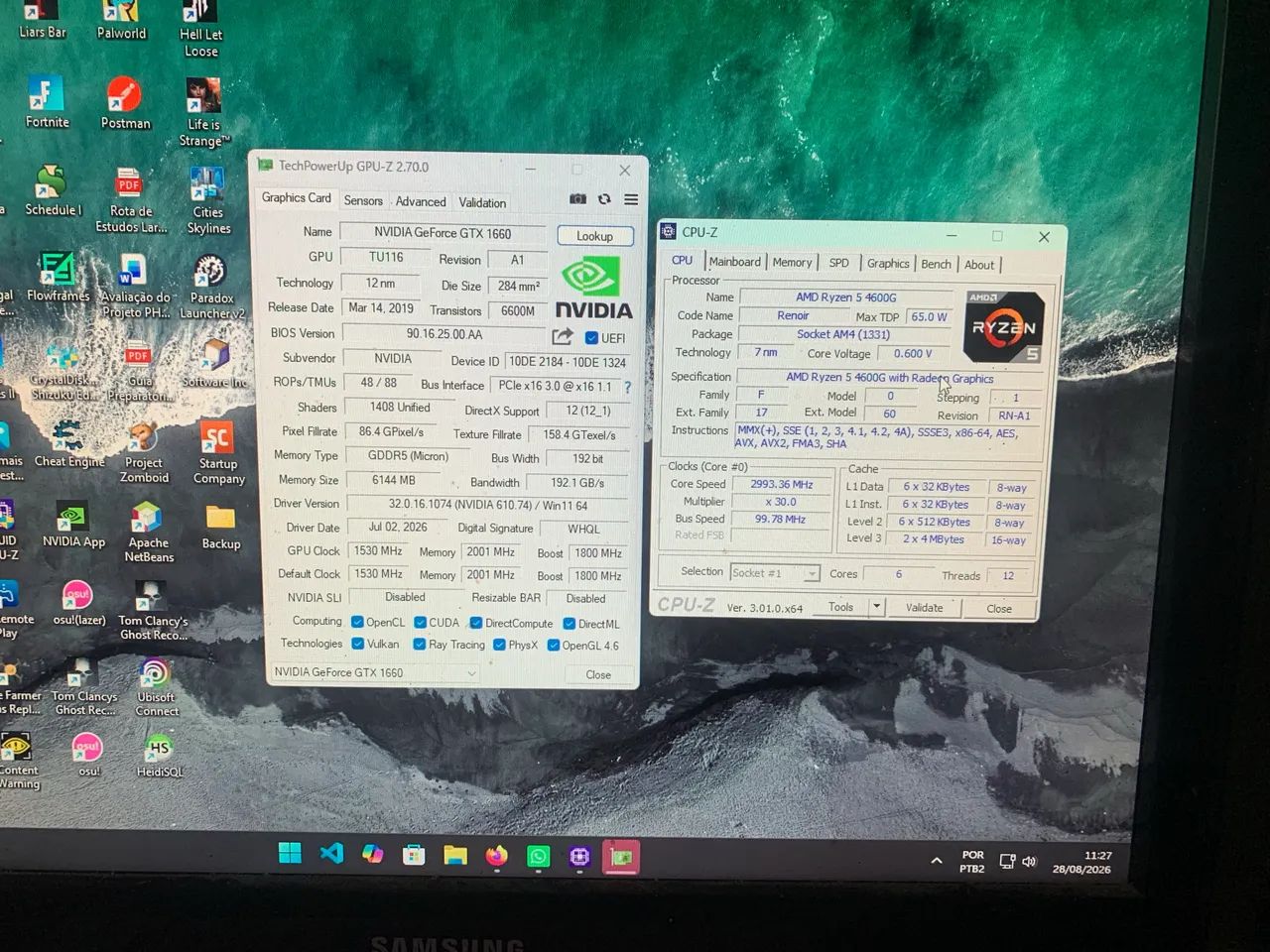Open WhatsApp from the taskbar
The width and height of the screenshot is (1270, 952).
(538, 856)
